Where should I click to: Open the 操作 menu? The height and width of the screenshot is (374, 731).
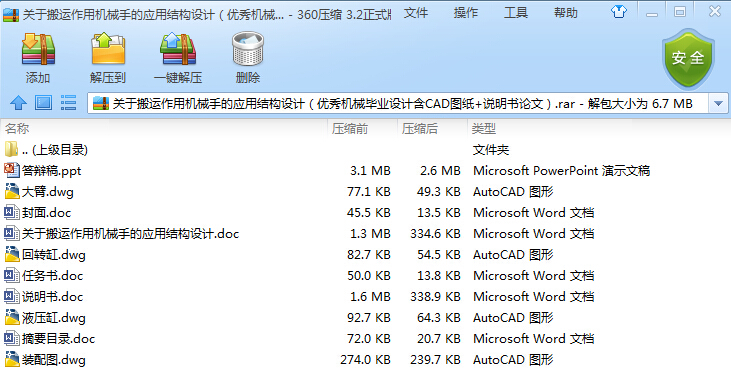466,13
